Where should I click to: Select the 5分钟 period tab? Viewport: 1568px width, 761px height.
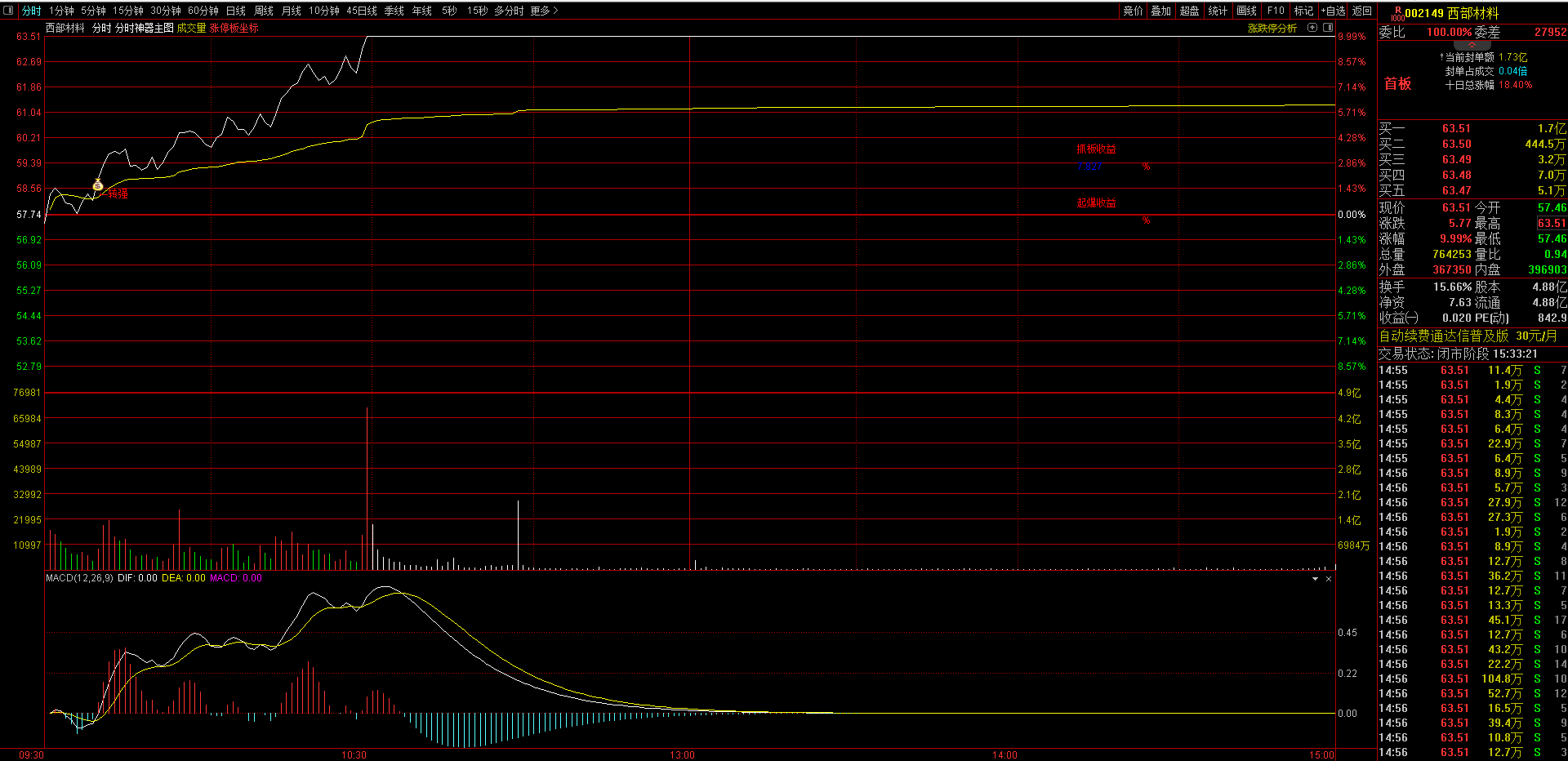point(94,11)
